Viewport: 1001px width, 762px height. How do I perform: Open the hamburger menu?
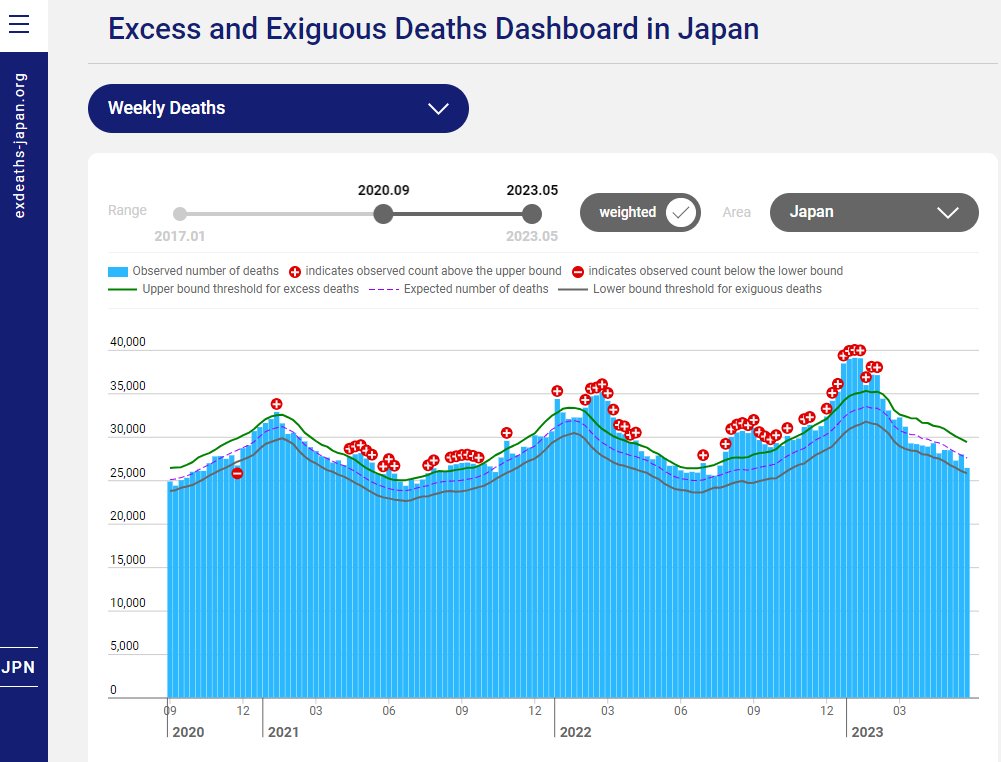tap(19, 26)
